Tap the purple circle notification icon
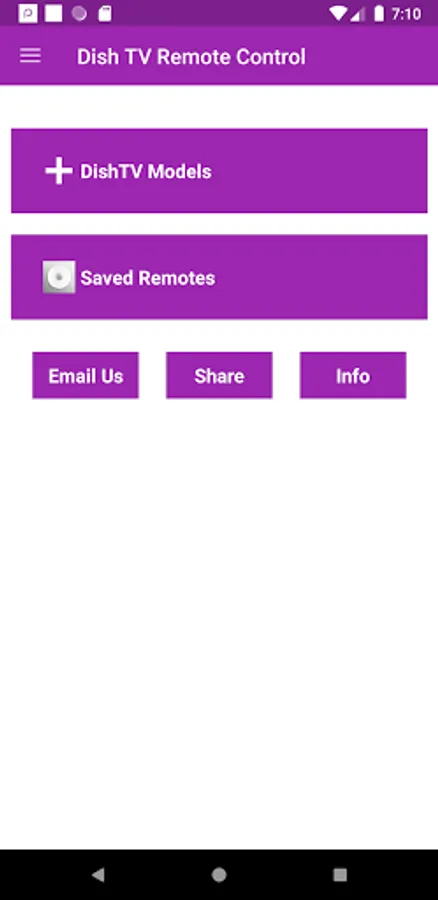This screenshot has width=438, height=900. click(79, 14)
